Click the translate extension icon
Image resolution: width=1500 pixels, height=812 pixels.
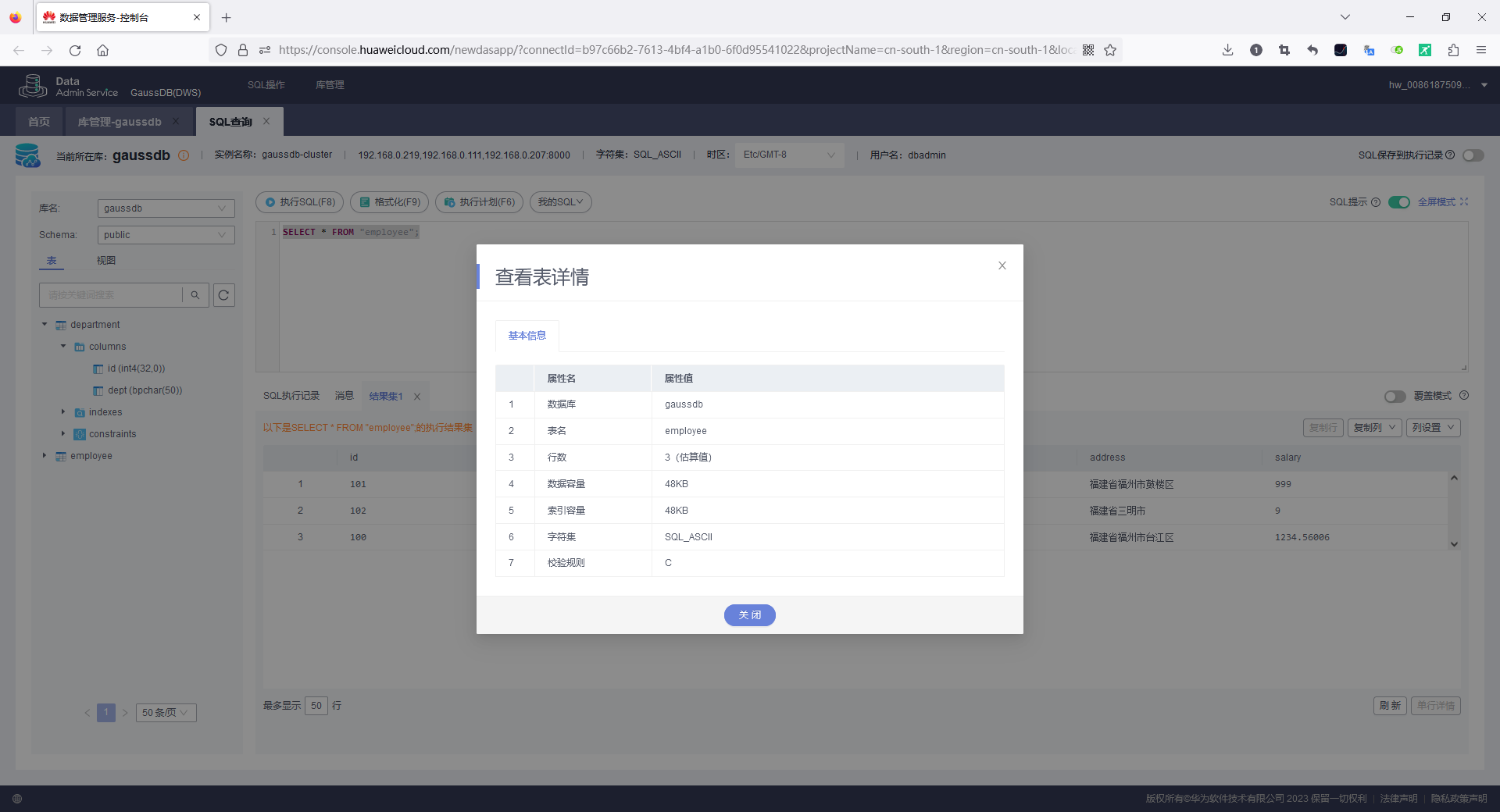click(1369, 50)
